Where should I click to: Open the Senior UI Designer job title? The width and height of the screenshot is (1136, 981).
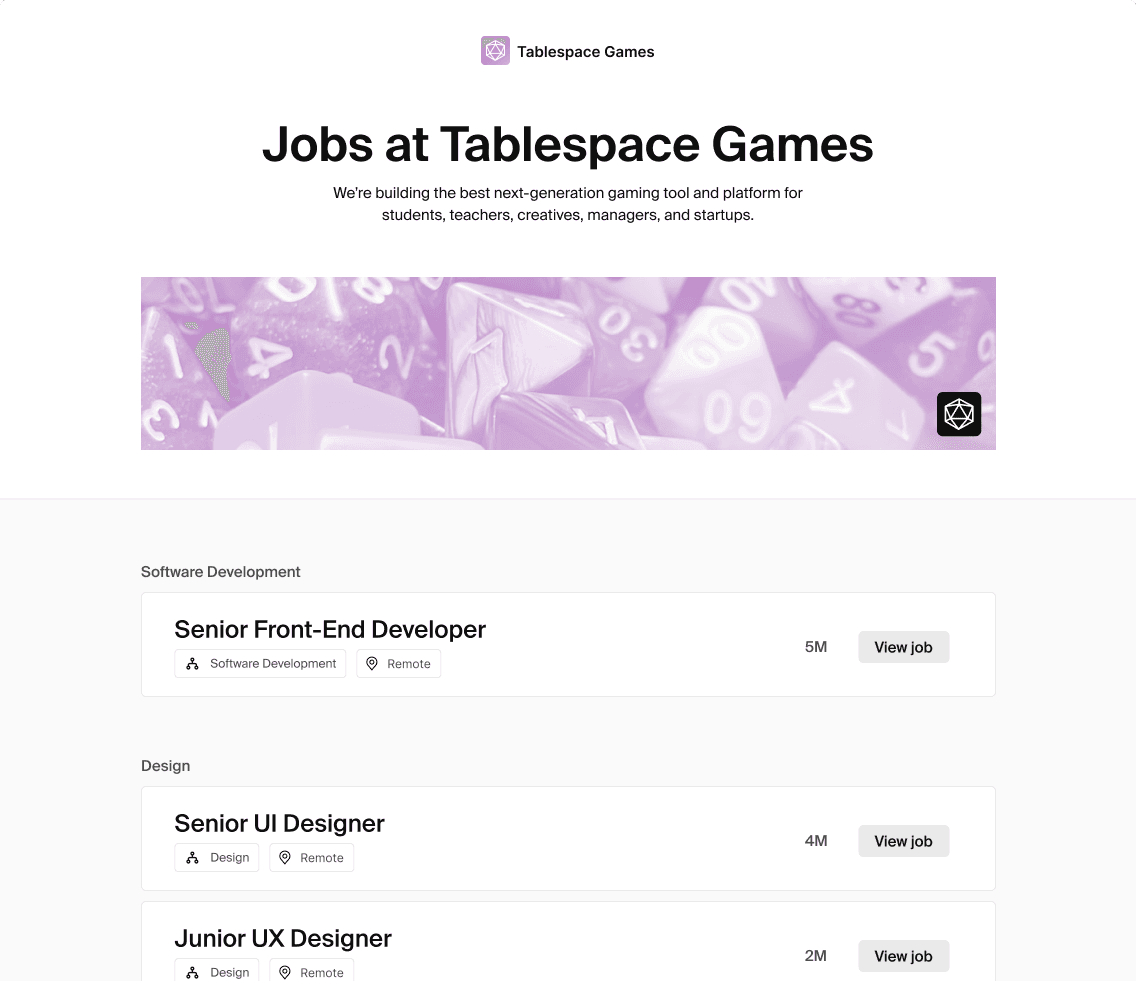point(279,823)
